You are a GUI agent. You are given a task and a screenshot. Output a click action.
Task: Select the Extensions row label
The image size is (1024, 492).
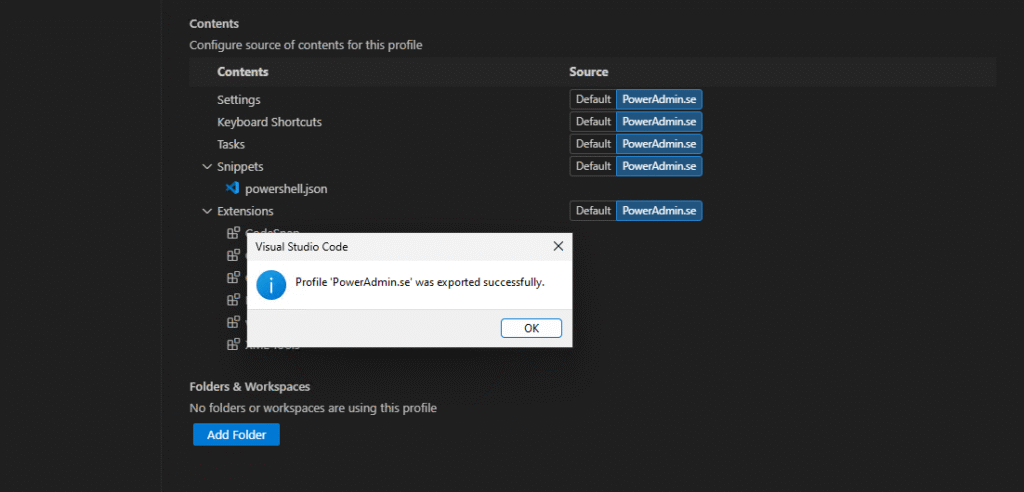246,211
